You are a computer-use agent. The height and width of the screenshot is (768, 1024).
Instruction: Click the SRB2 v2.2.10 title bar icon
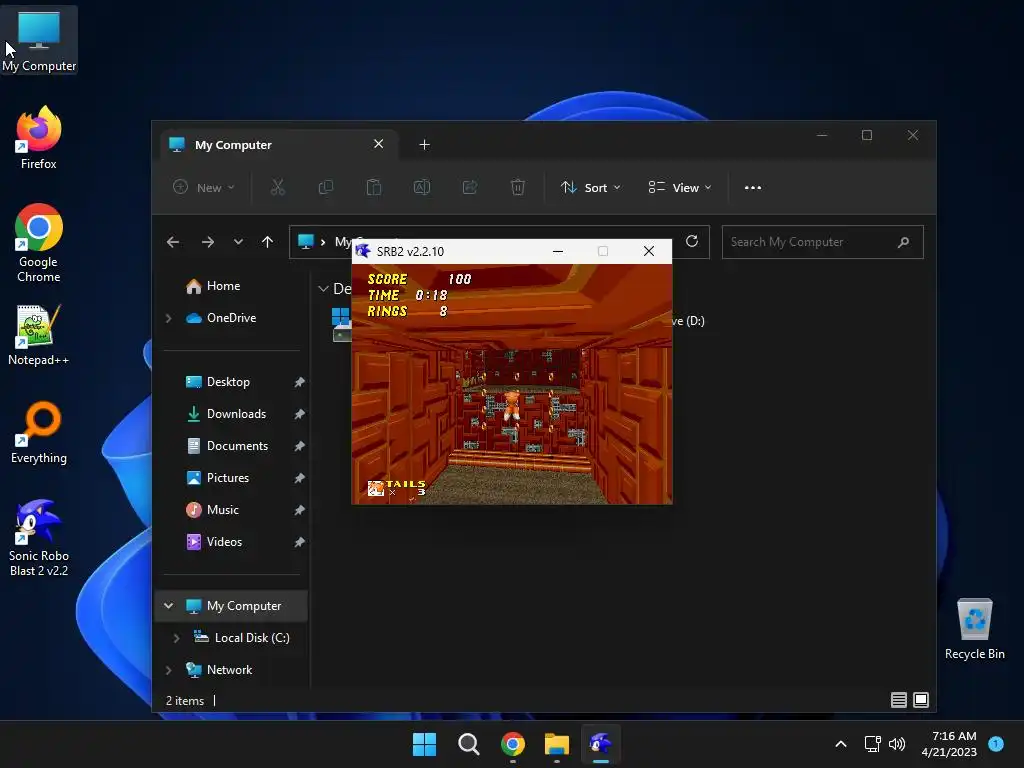[x=363, y=251]
